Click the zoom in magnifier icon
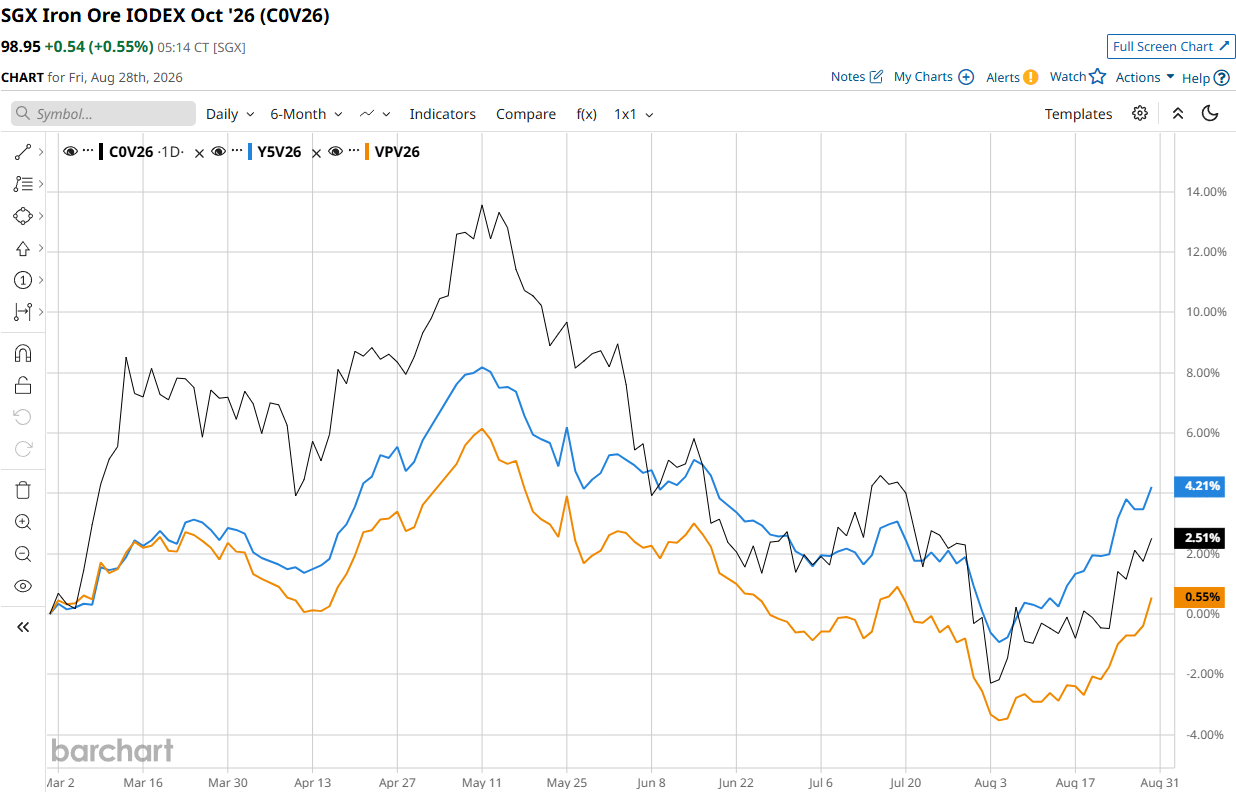The width and height of the screenshot is (1236, 792). coord(23,522)
